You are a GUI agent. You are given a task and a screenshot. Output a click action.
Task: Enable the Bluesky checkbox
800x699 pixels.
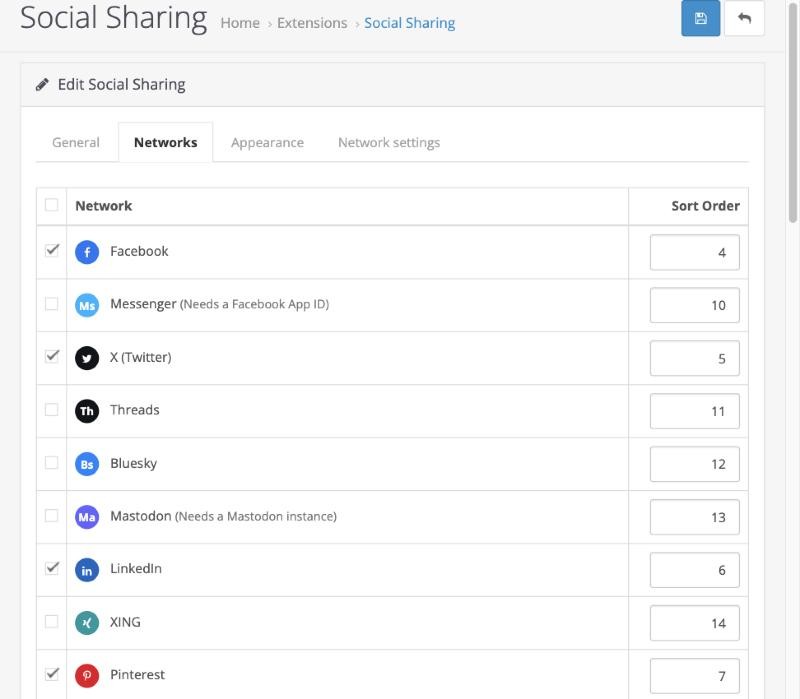coord(52,463)
